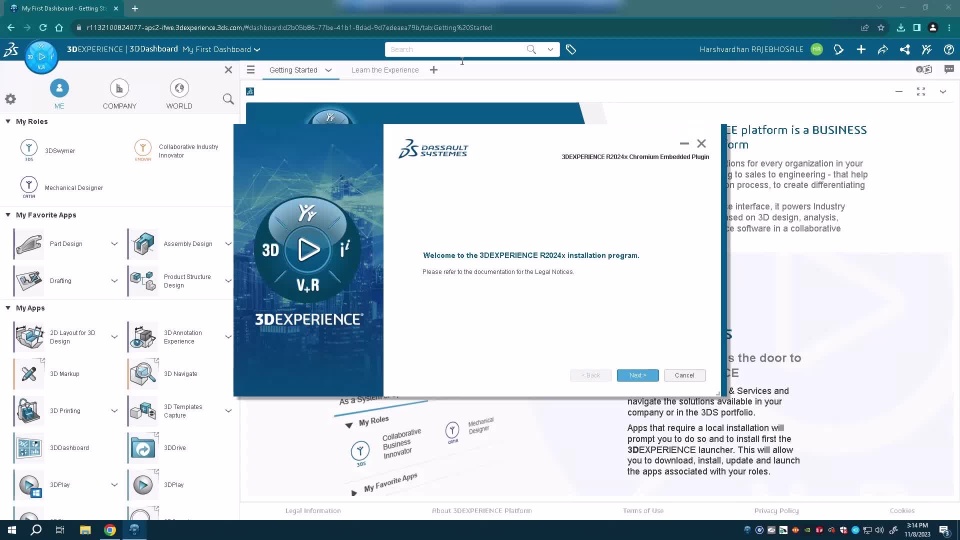This screenshot has height=540, width=960.
Task: Open the chat icon near tabs
Action: (x=948, y=70)
